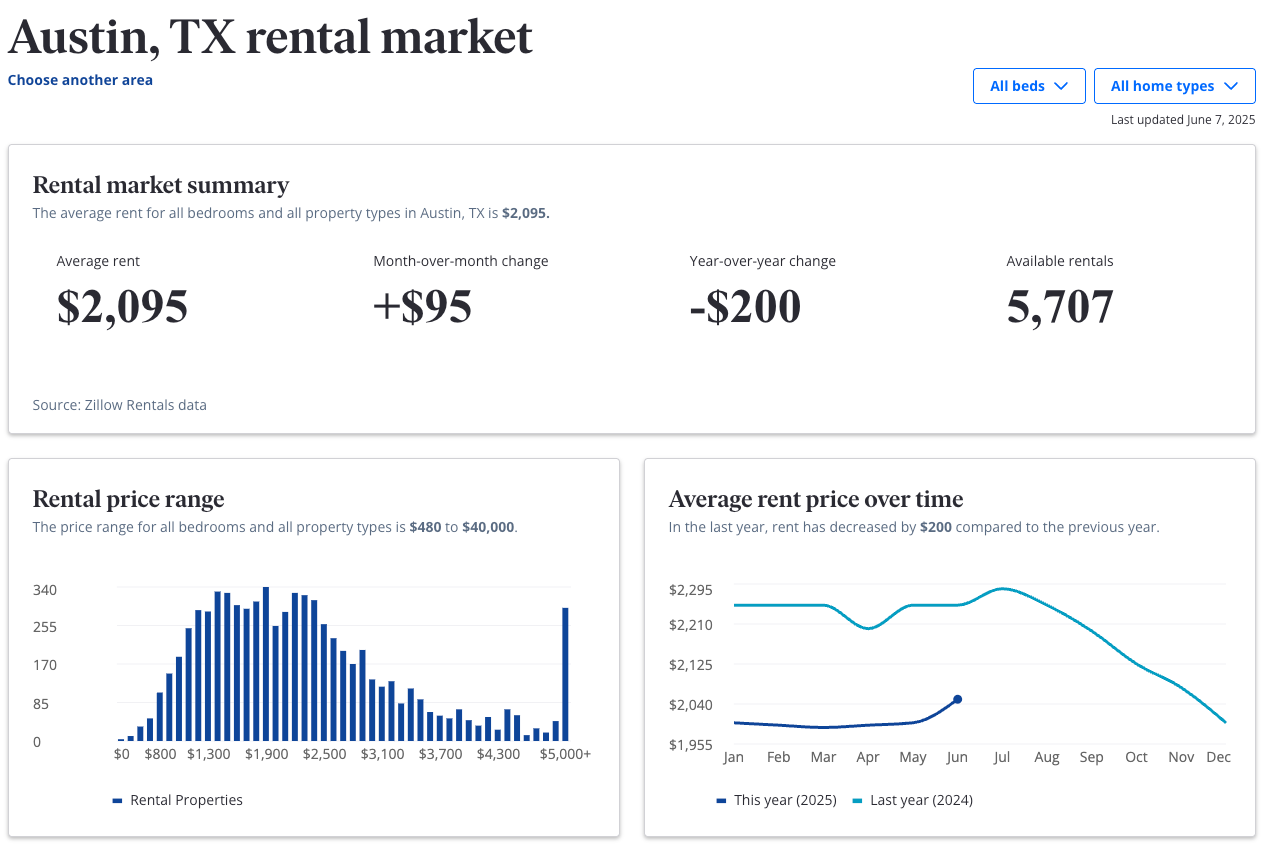Click the Rental price range heading

tap(128, 499)
